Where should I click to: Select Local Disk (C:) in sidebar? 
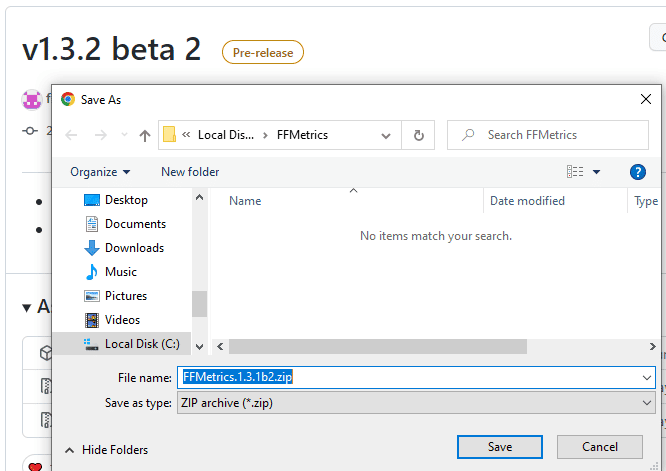pyautogui.click(x=142, y=344)
